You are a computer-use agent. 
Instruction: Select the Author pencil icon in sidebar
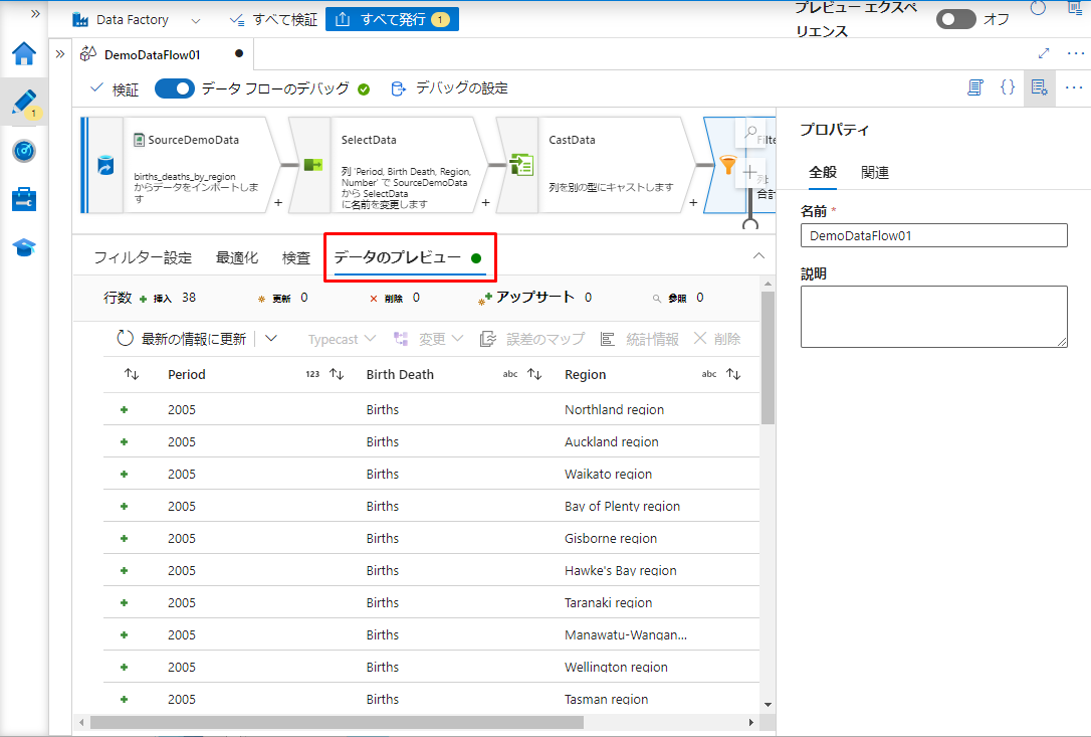tap(24, 102)
